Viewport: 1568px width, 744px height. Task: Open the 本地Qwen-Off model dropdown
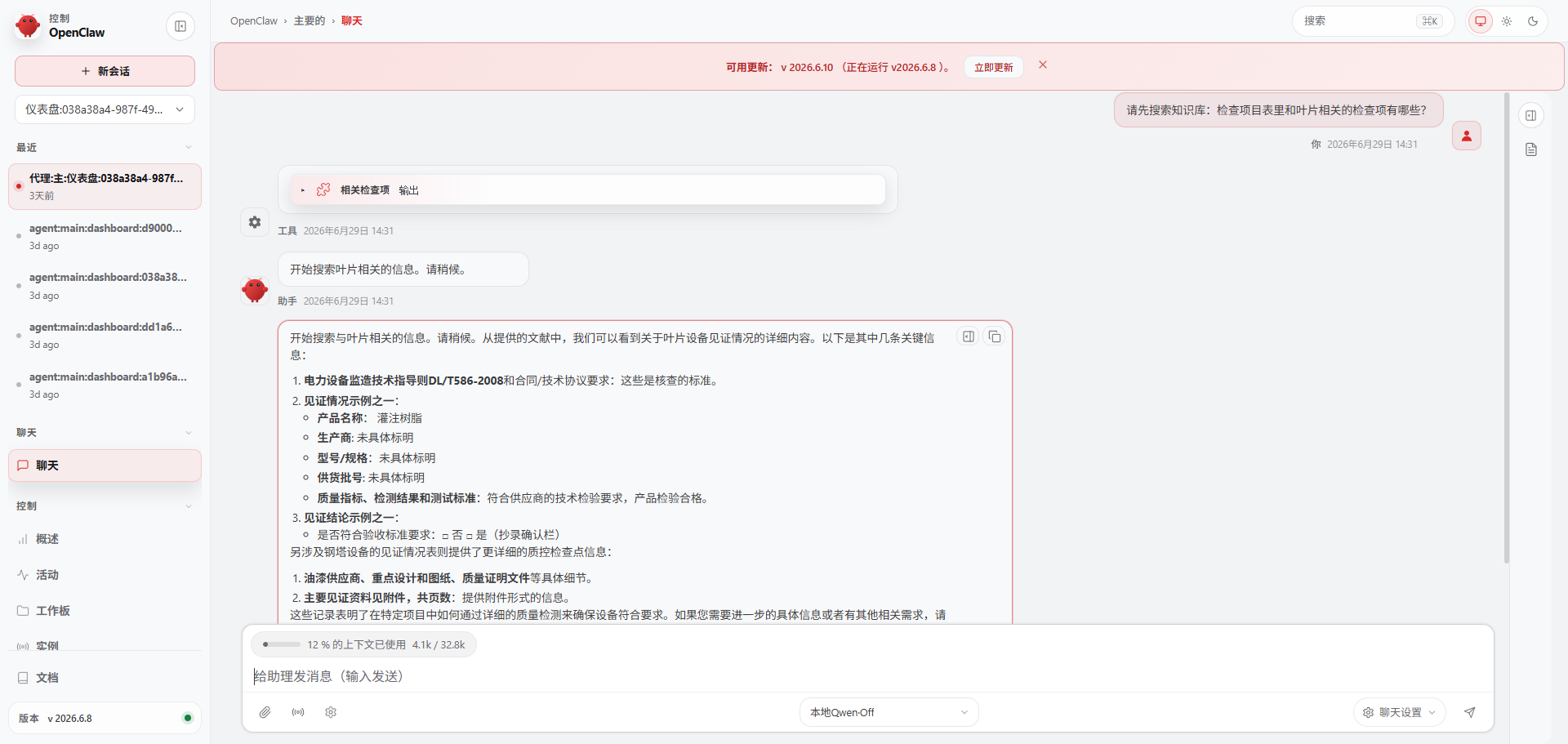889,712
